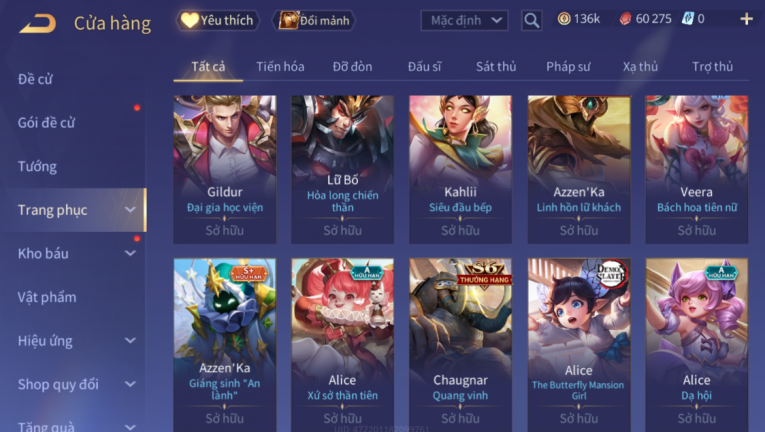Expand the Hiệu ứng sidebar section
The width and height of the screenshot is (765, 432).
point(130,340)
